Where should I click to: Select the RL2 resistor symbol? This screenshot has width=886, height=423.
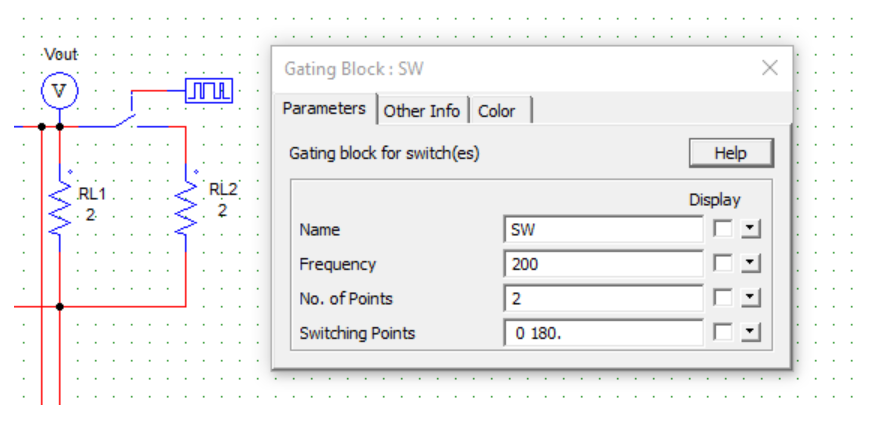tap(186, 207)
